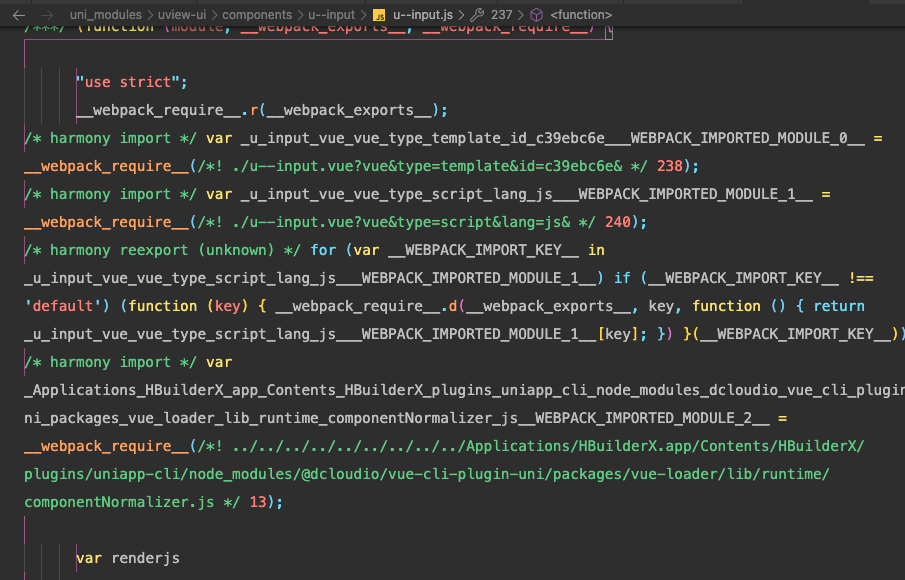
Task: Click the harmony reexport (unknown) comment
Action: pyautogui.click(x=162, y=250)
